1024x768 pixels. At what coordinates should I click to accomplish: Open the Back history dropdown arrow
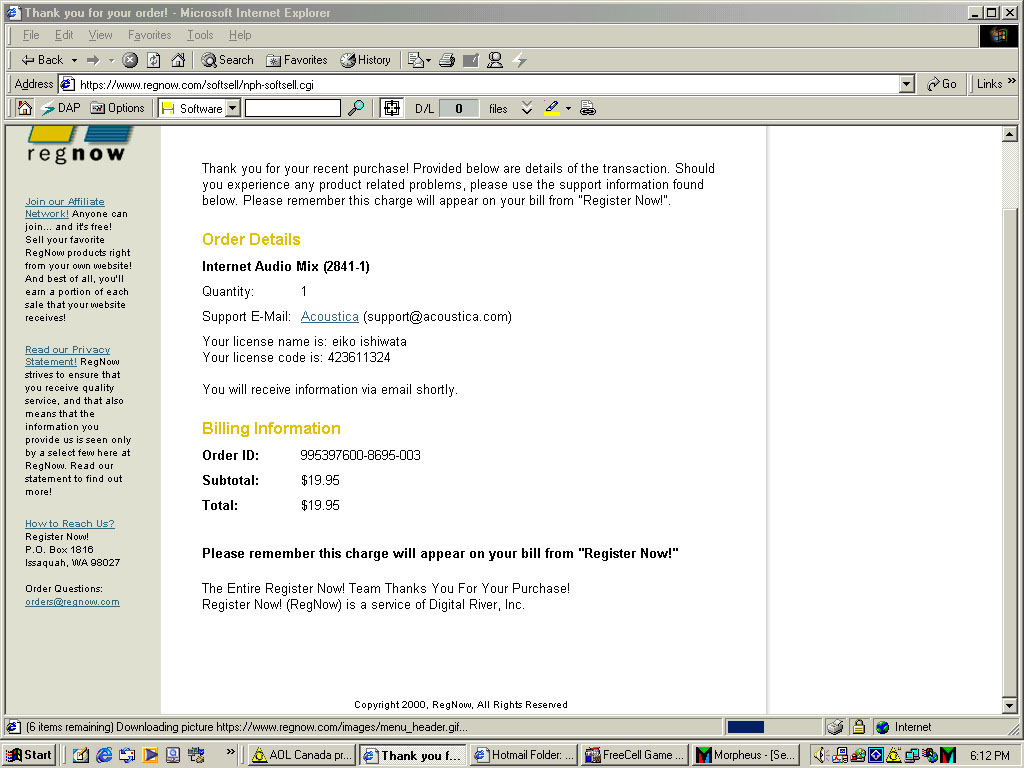74,60
